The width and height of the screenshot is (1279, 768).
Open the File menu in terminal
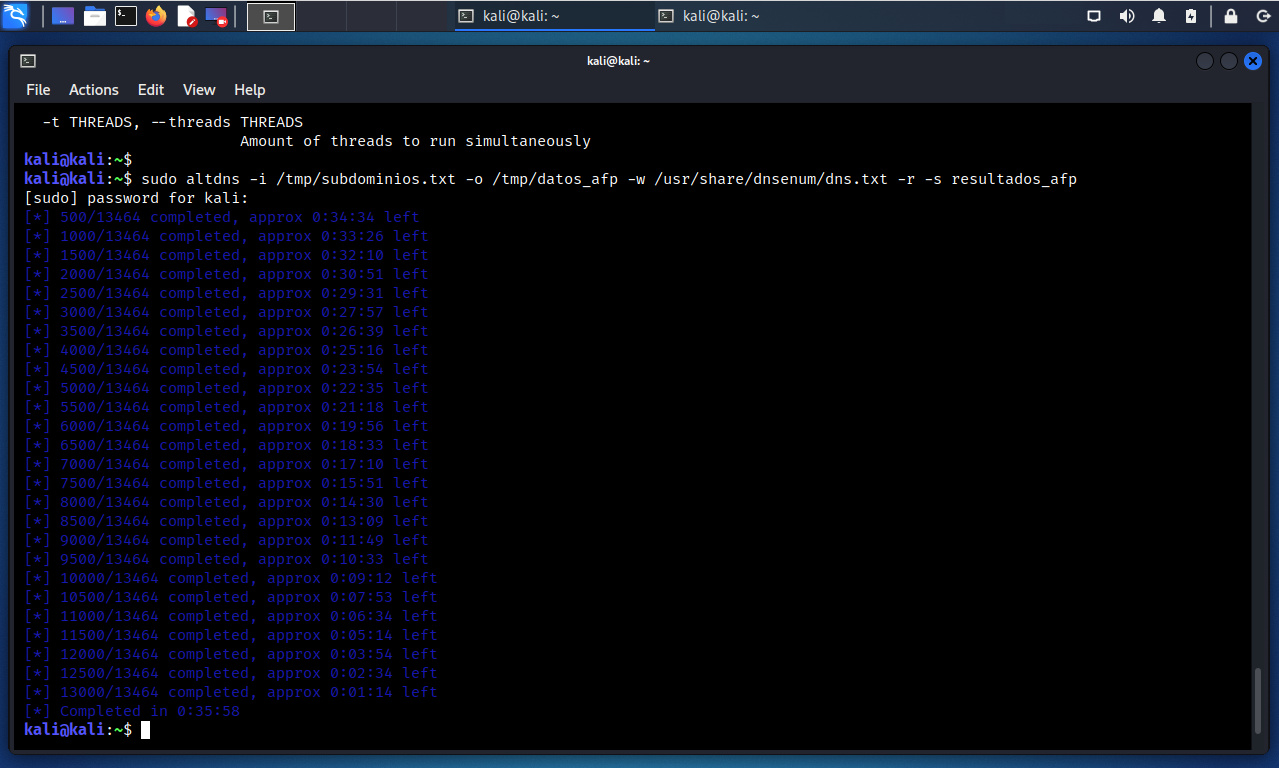(x=38, y=90)
